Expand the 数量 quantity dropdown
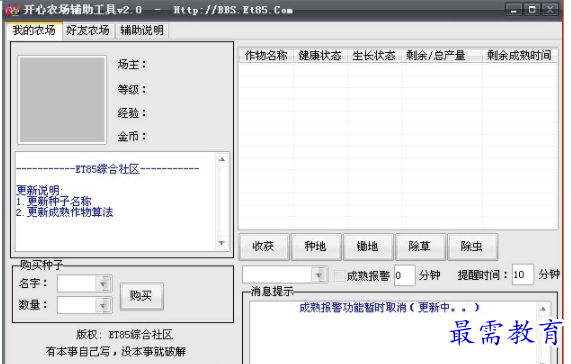 [103, 305]
